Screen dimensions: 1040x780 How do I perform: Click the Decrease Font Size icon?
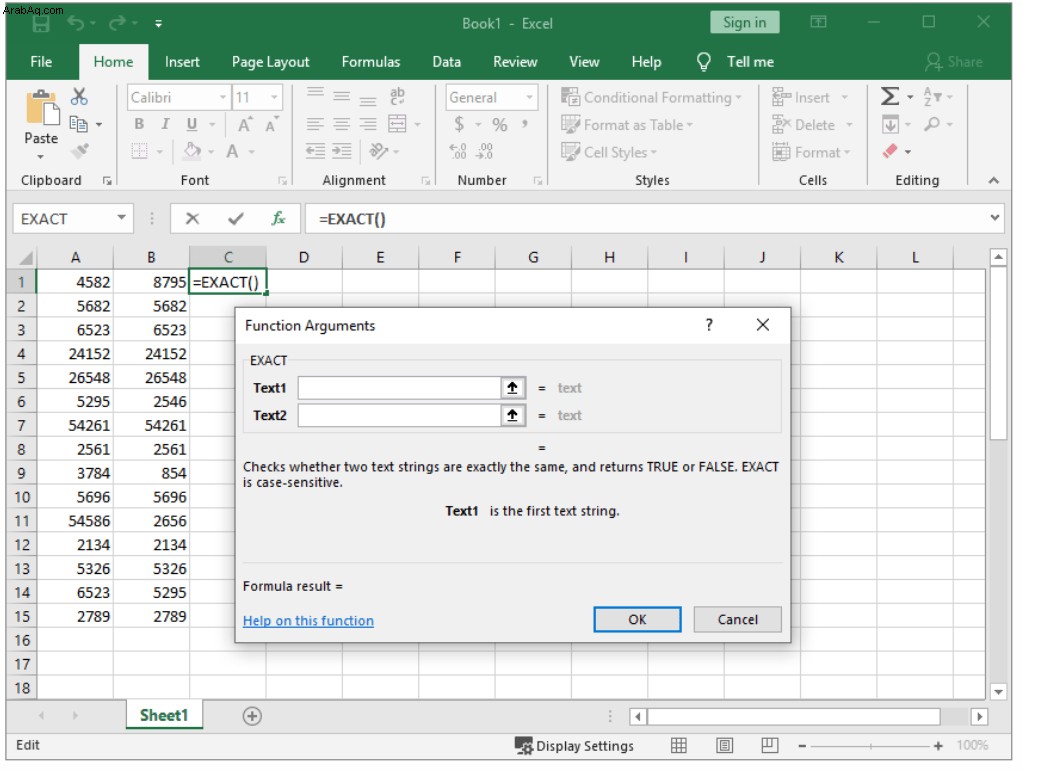click(271, 125)
